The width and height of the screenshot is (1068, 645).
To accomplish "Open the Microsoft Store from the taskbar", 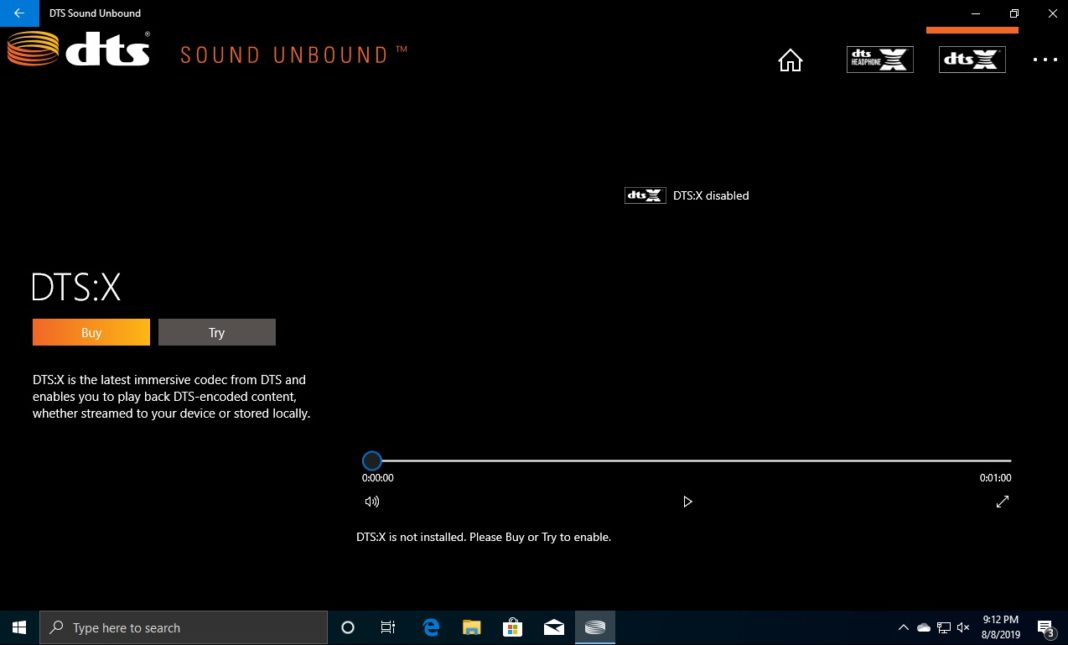I will [x=512, y=627].
